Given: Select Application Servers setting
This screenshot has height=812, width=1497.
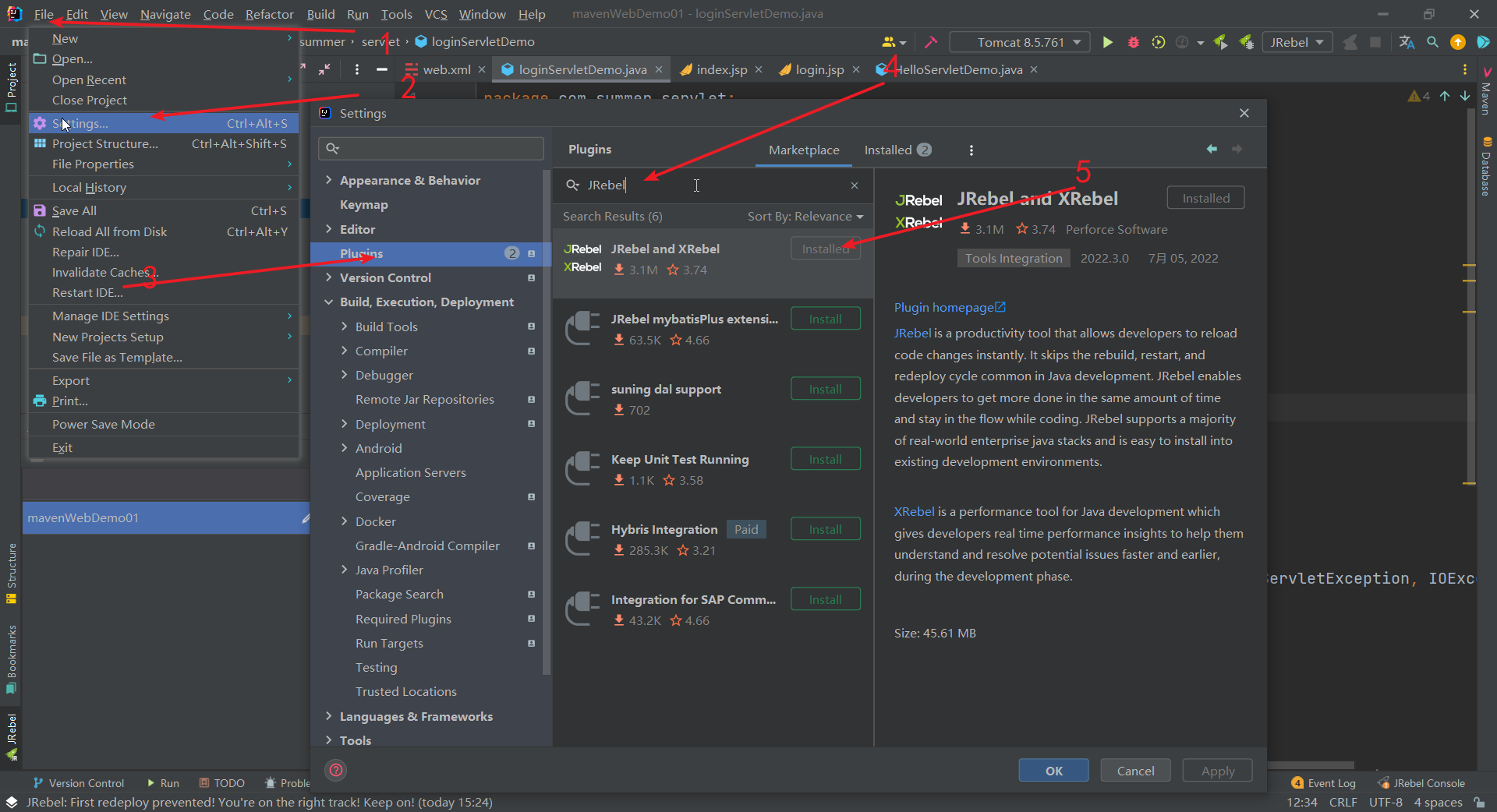Looking at the screenshot, I should [x=410, y=472].
